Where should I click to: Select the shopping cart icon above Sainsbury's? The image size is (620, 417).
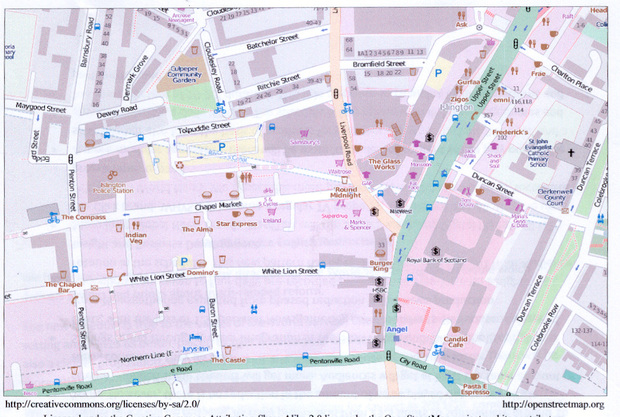[304, 133]
